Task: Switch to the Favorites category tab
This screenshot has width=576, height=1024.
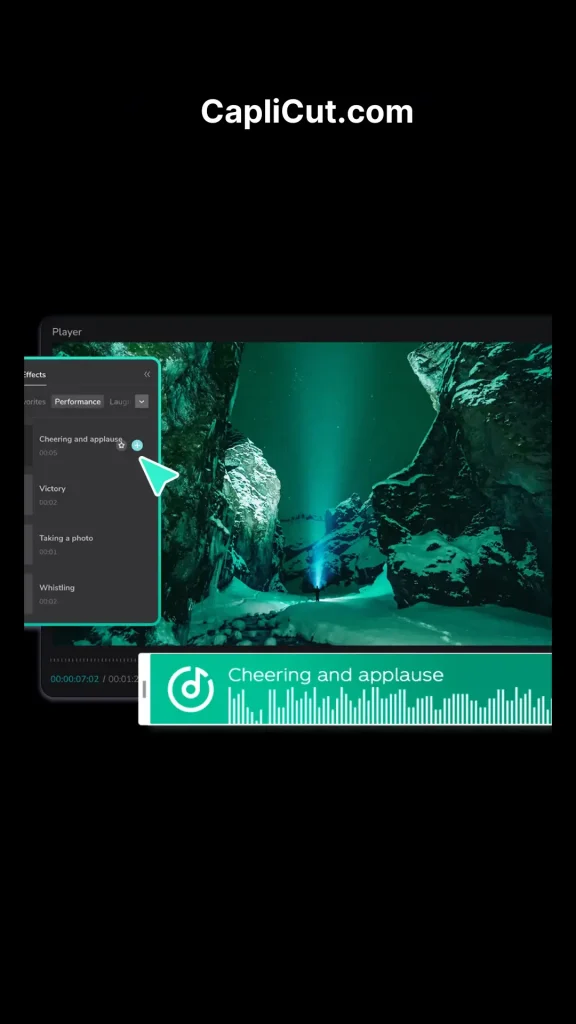Action: 35,402
